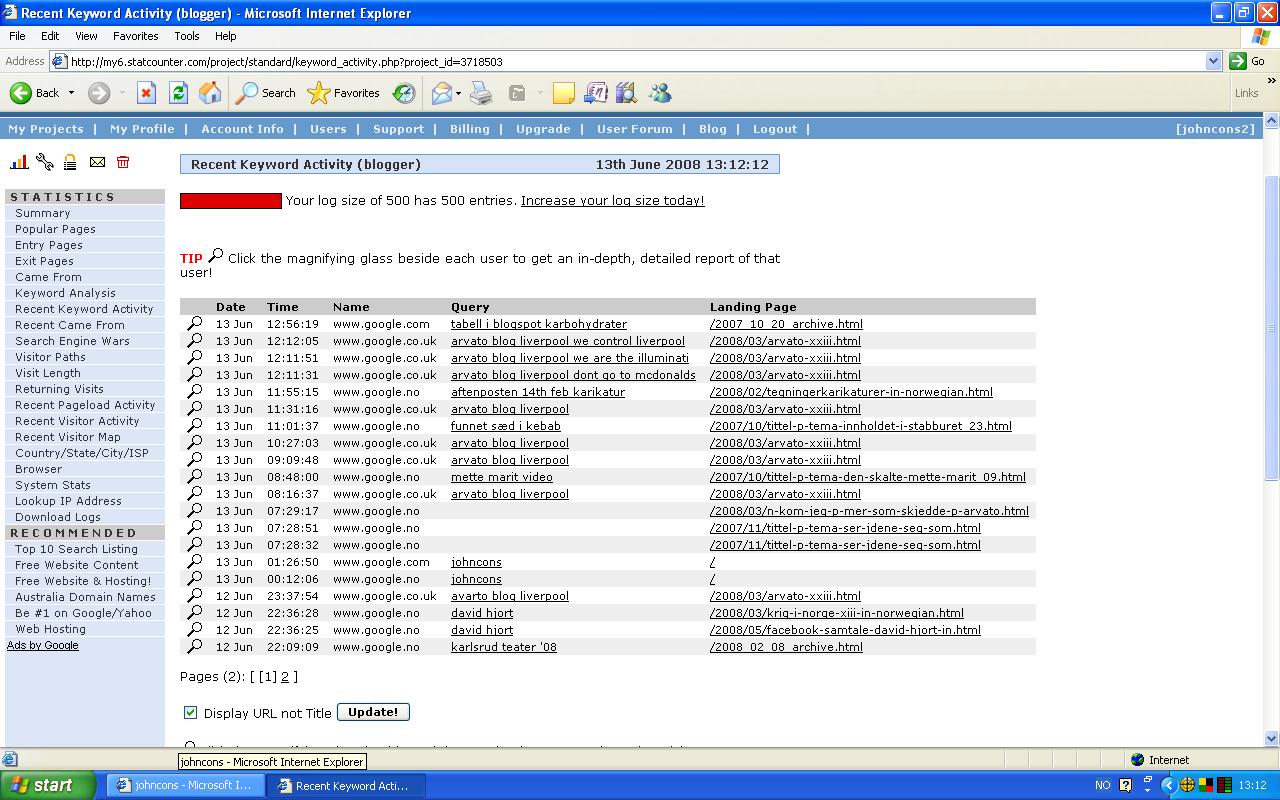Open Keyword Analysis in the Statistics sidebar

[x=65, y=293]
